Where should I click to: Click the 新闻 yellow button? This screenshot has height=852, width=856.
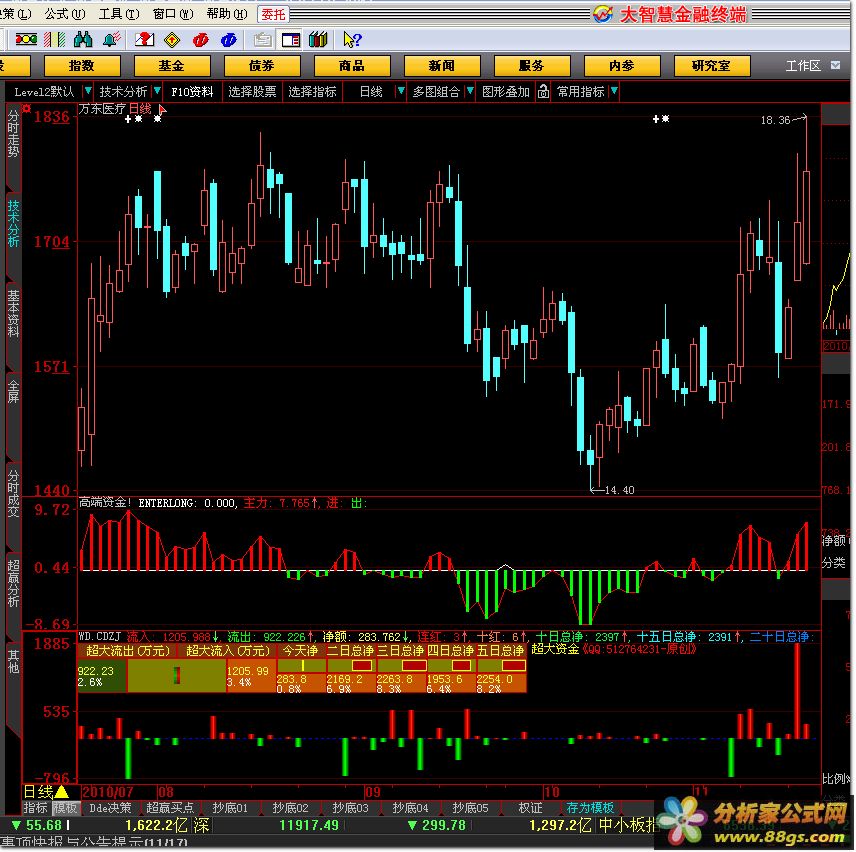[442, 65]
